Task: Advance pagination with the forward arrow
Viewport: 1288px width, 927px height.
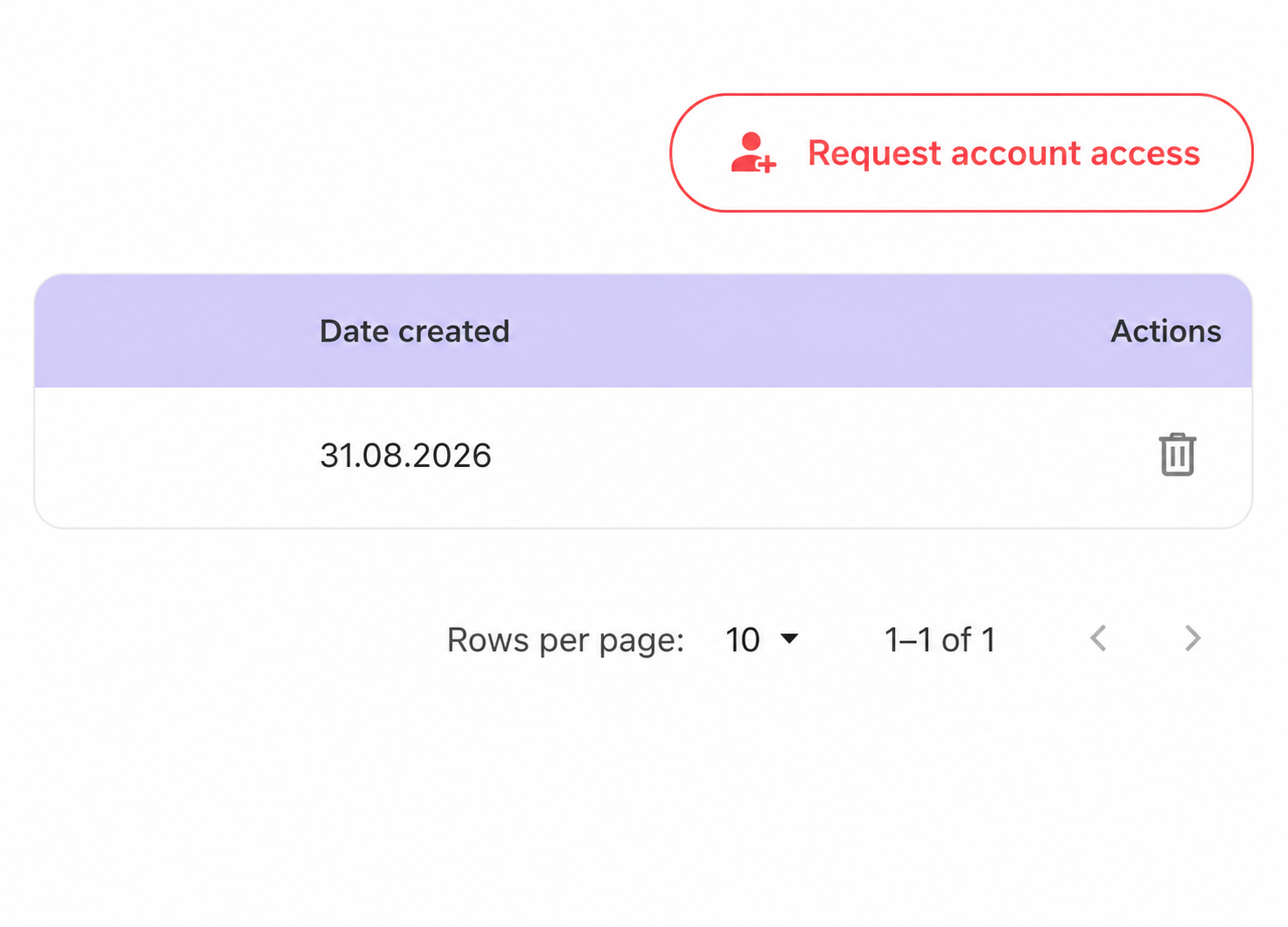Action: (x=1193, y=639)
